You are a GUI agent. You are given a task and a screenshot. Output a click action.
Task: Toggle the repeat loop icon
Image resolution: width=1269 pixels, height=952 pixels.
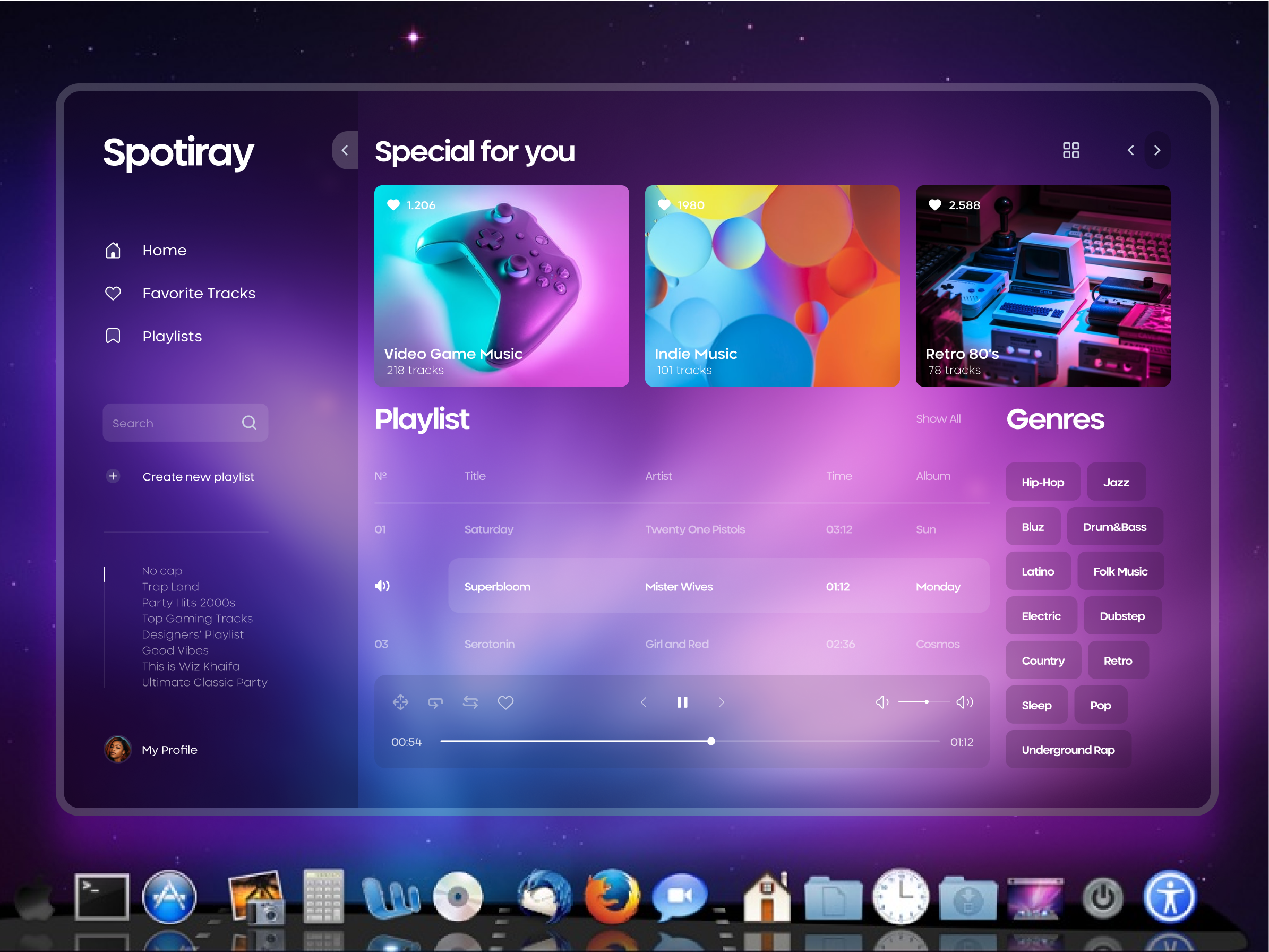coord(435,702)
